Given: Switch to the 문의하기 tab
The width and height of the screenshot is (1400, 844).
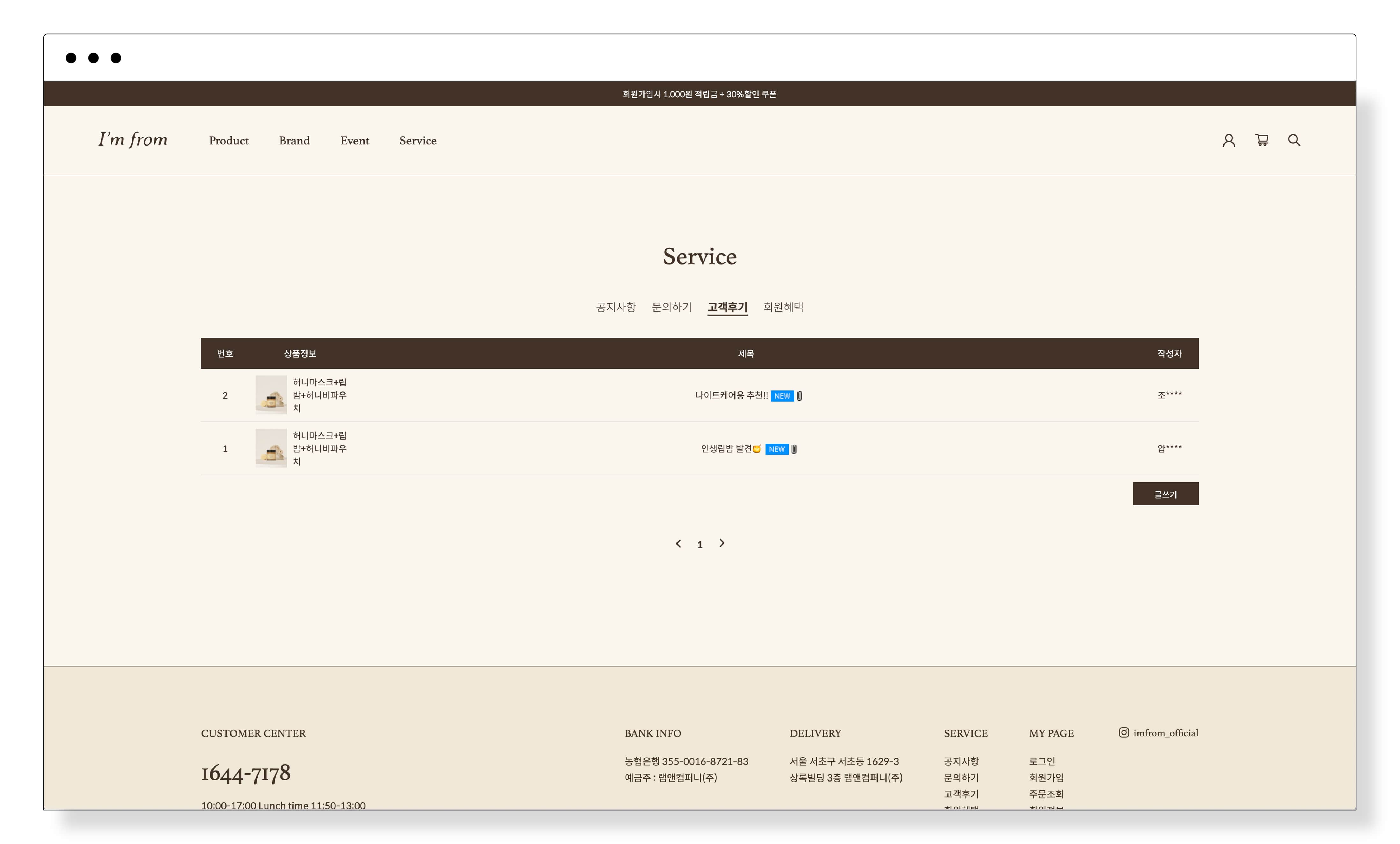Looking at the screenshot, I should 671,307.
